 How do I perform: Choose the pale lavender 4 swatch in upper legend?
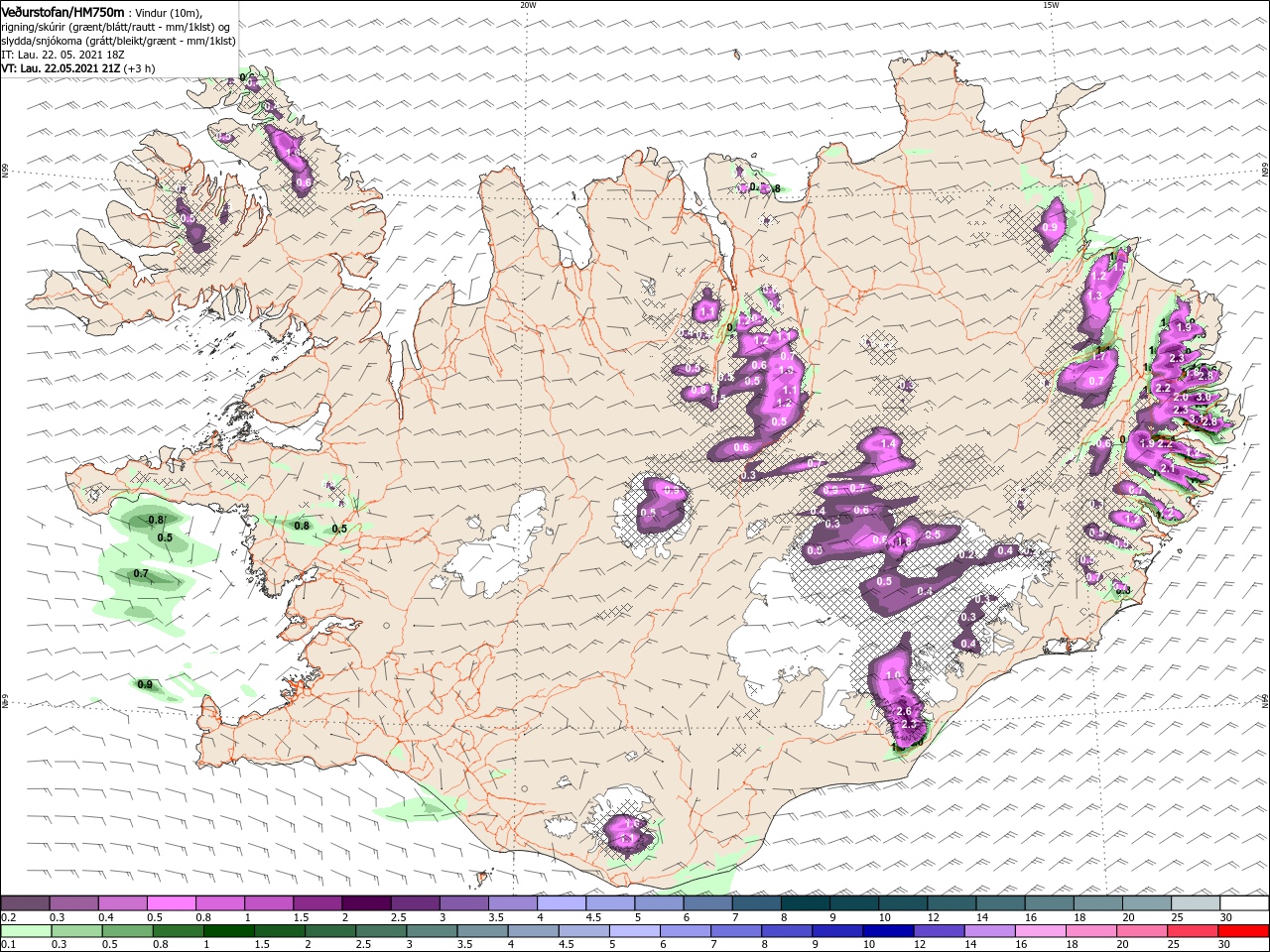[562, 903]
